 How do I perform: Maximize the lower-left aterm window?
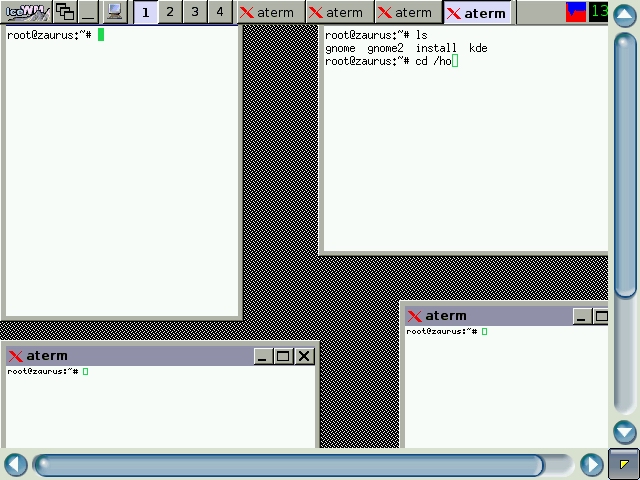[283, 356]
